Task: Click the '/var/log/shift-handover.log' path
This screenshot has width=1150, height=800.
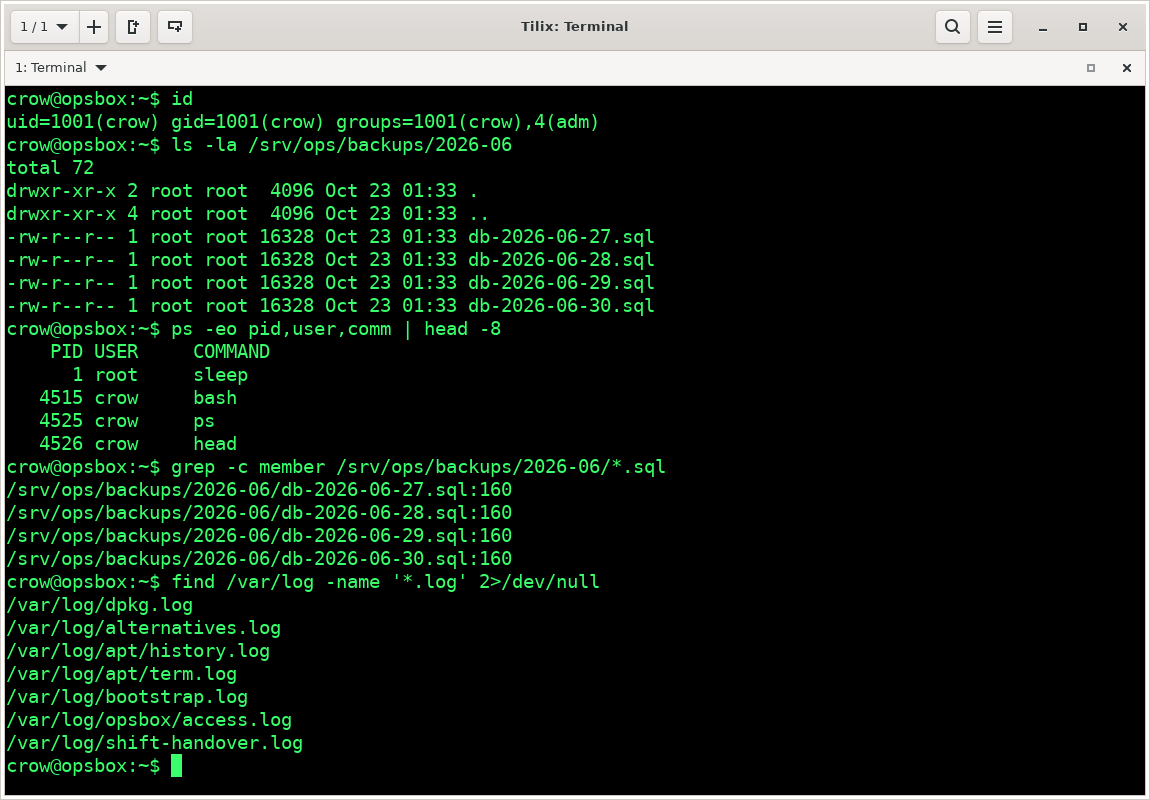Action: [x=155, y=744]
